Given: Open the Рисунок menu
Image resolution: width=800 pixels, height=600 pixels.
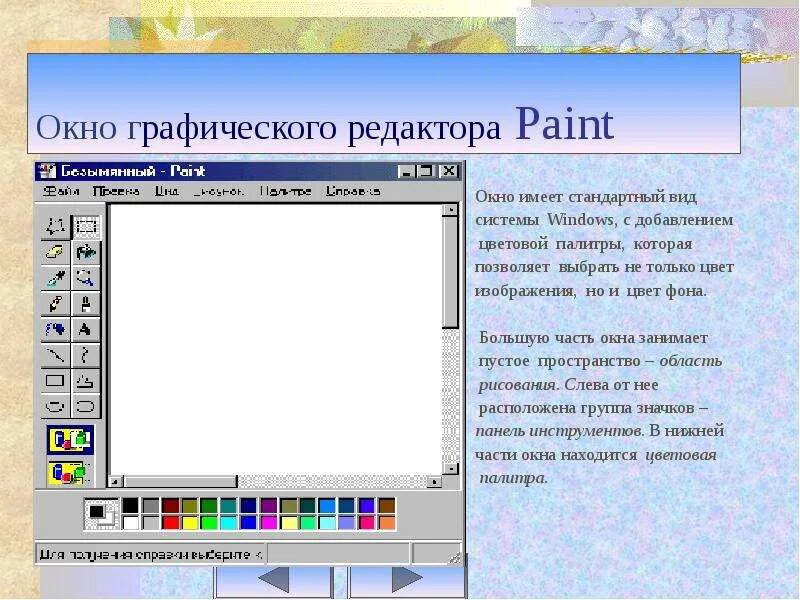Looking at the screenshot, I should click(x=218, y=191).
